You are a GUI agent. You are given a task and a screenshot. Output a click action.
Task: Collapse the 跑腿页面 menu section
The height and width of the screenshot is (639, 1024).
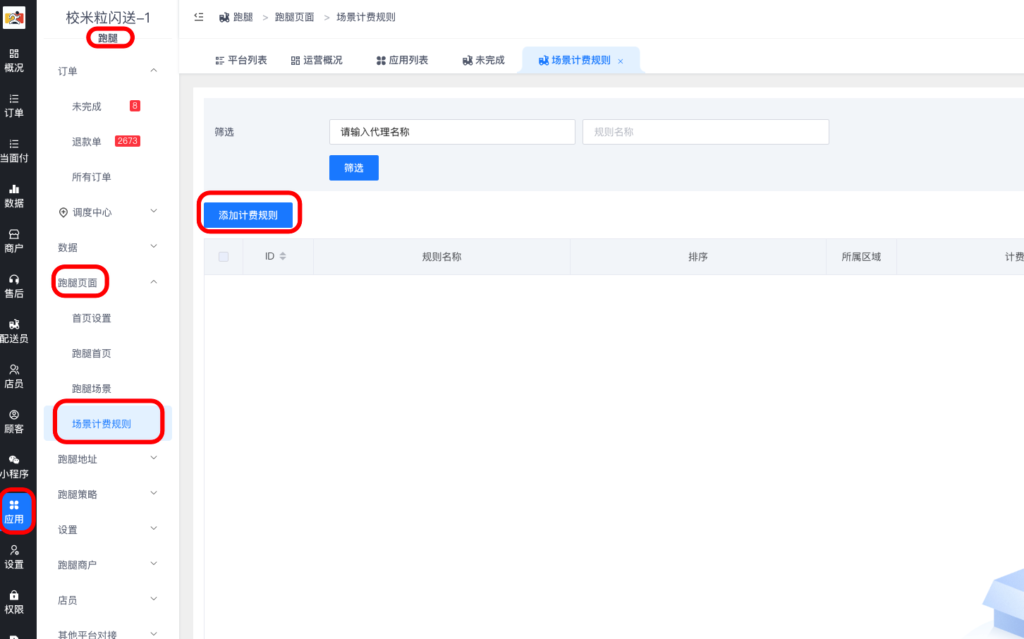80,281
